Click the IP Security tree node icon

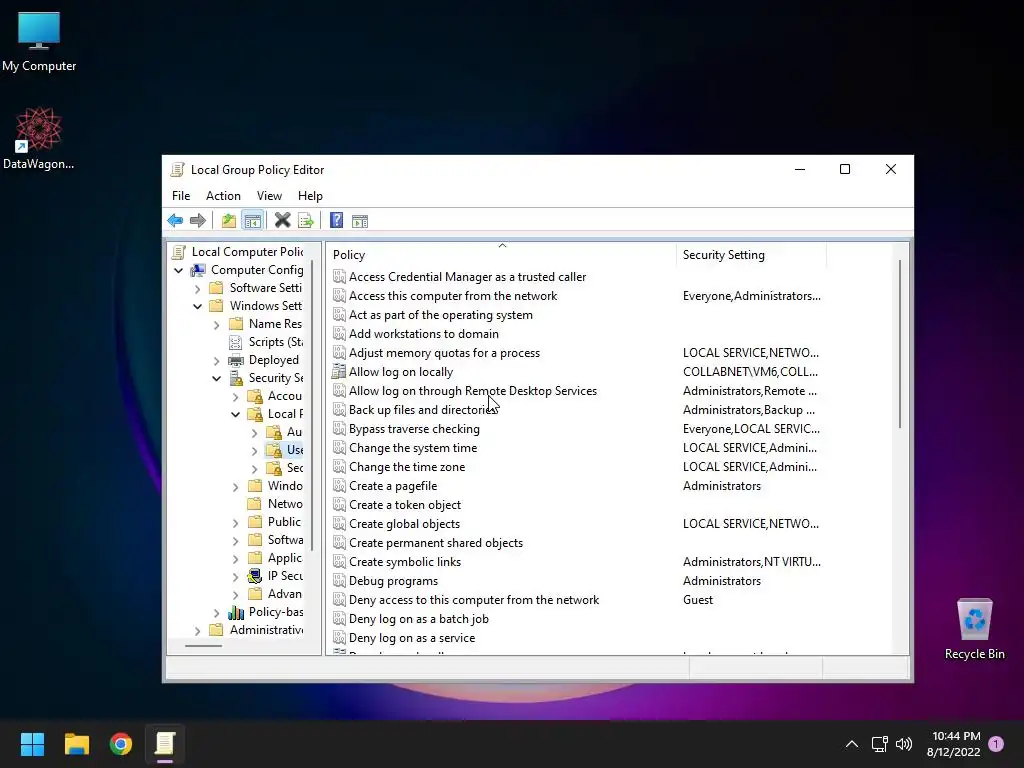[x=255, y=576]
